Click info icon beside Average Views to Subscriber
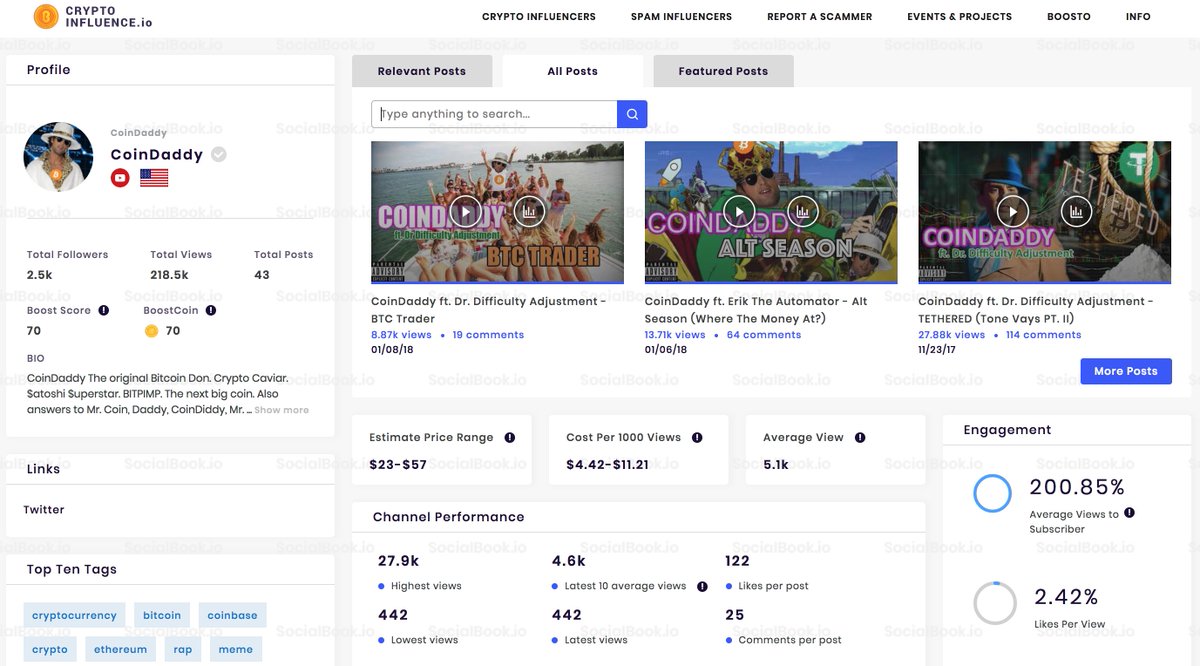The image size is (1200, 666). (x=1129, y=513)
